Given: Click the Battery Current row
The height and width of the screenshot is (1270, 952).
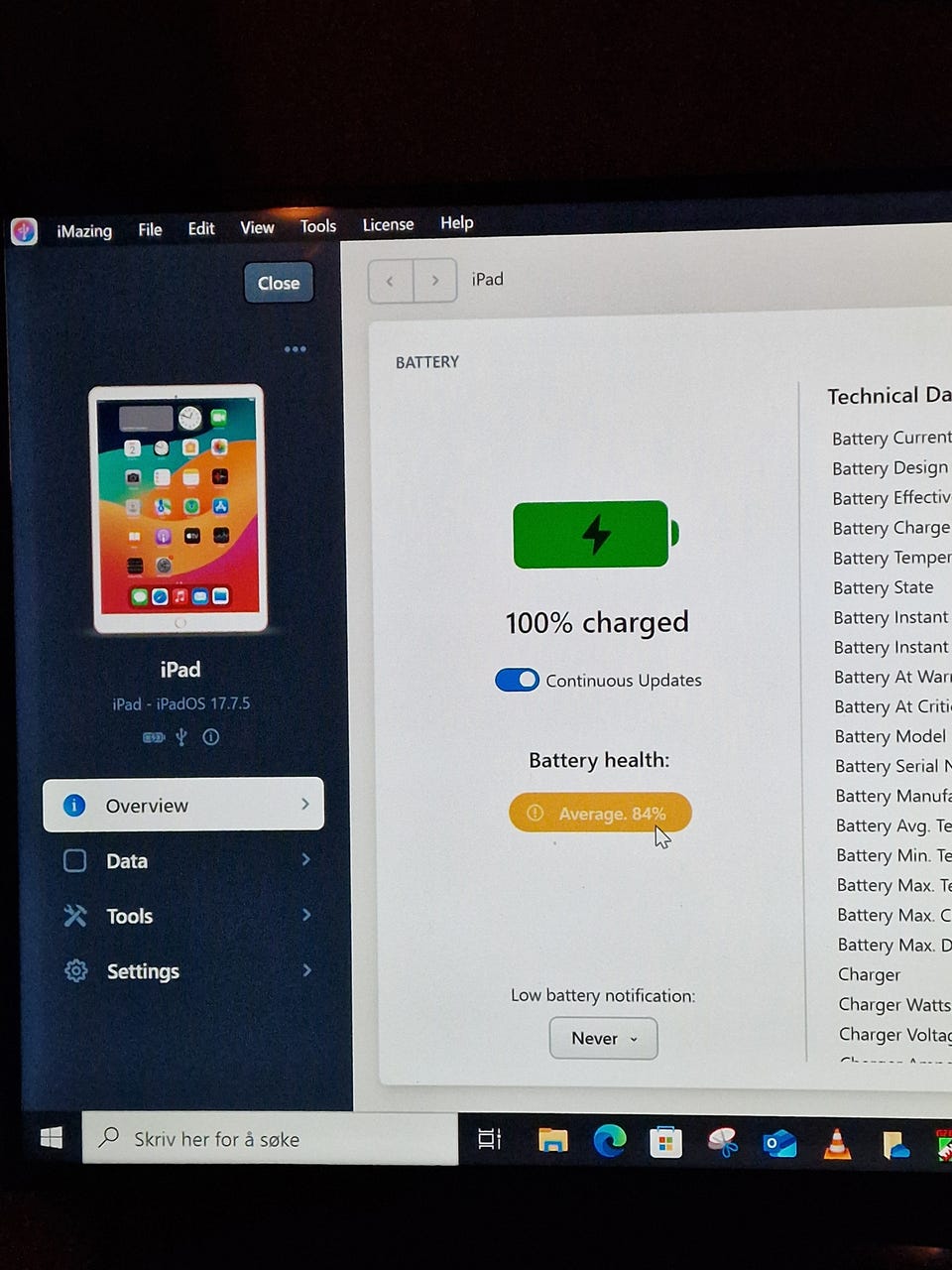Looking at the screenshot, I should click(x=891, y=438).
